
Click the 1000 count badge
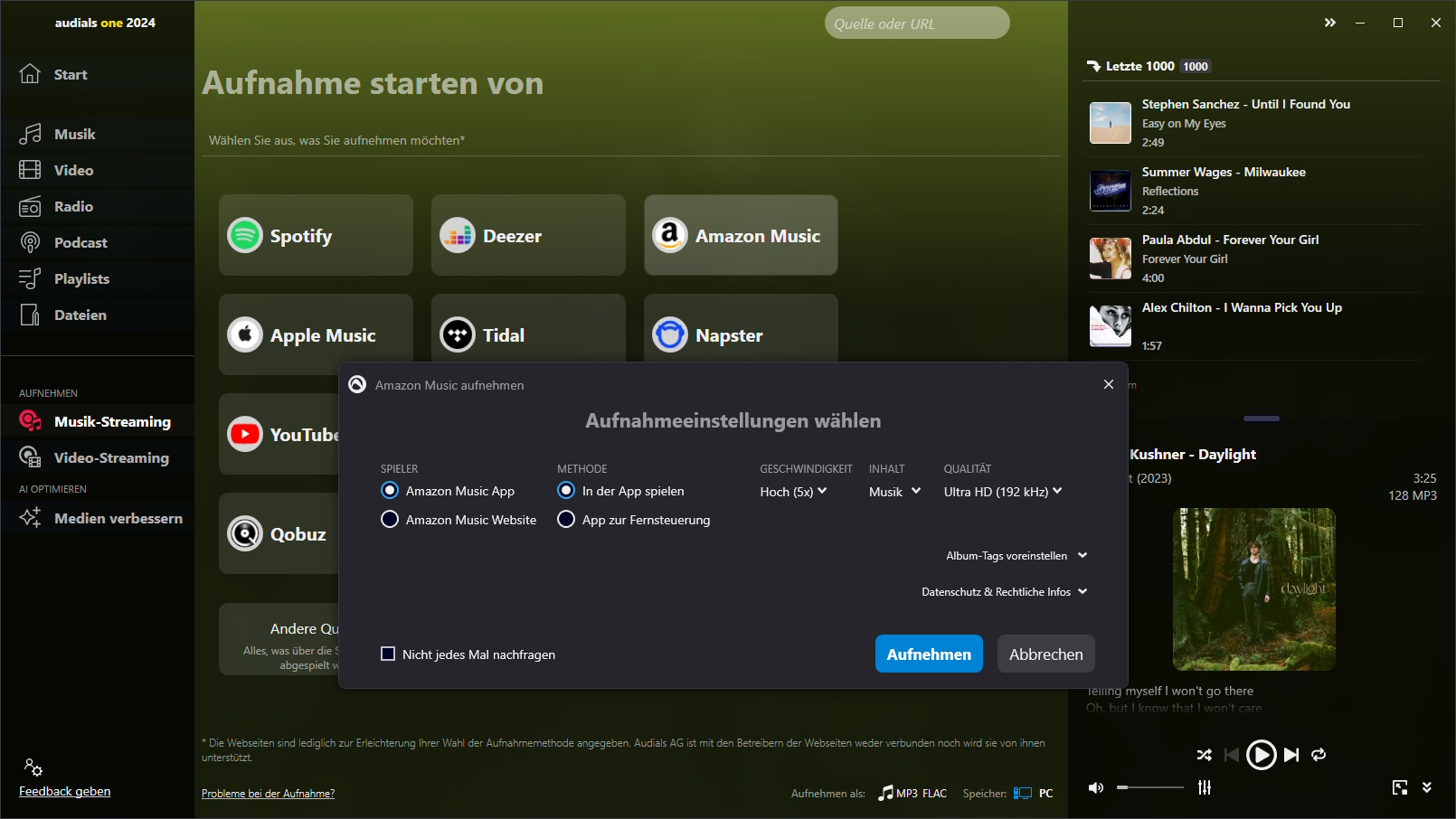[1196, 66]
